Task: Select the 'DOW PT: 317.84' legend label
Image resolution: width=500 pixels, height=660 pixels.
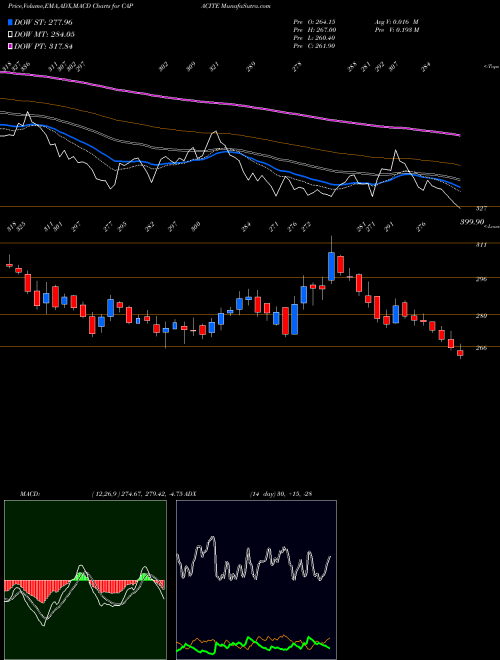Action: (x=43, y=46)
